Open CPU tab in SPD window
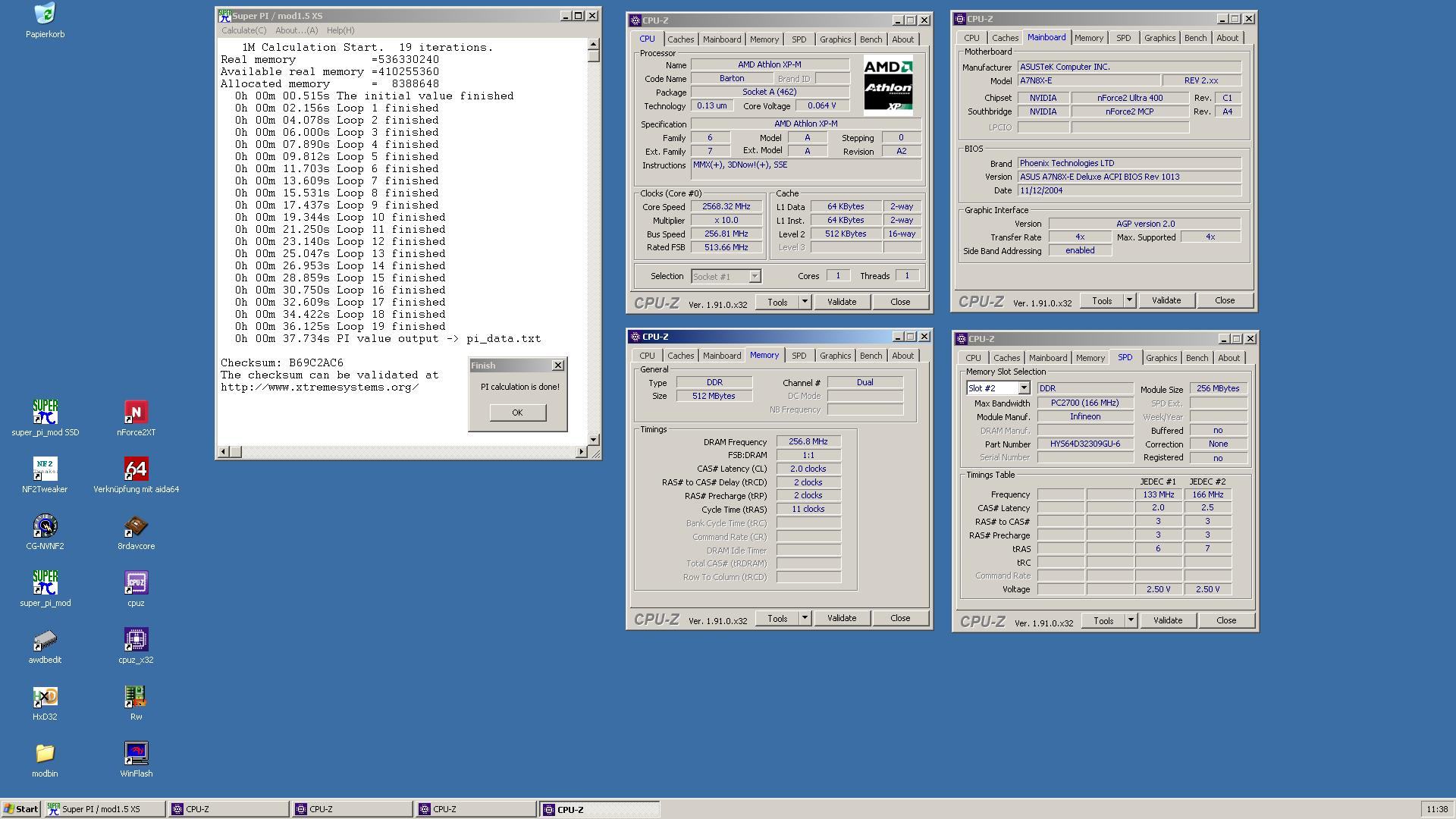Viewport: 1456px width, 819px height. pyautogui.click(x=973, y=358)
